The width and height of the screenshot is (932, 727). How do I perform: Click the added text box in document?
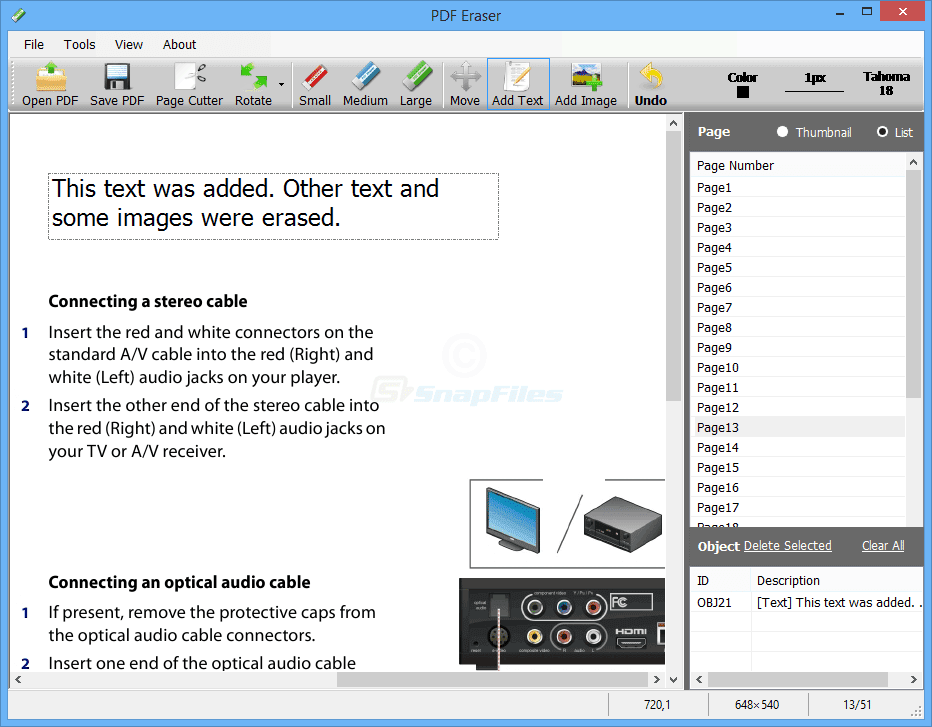coord(273,206)
